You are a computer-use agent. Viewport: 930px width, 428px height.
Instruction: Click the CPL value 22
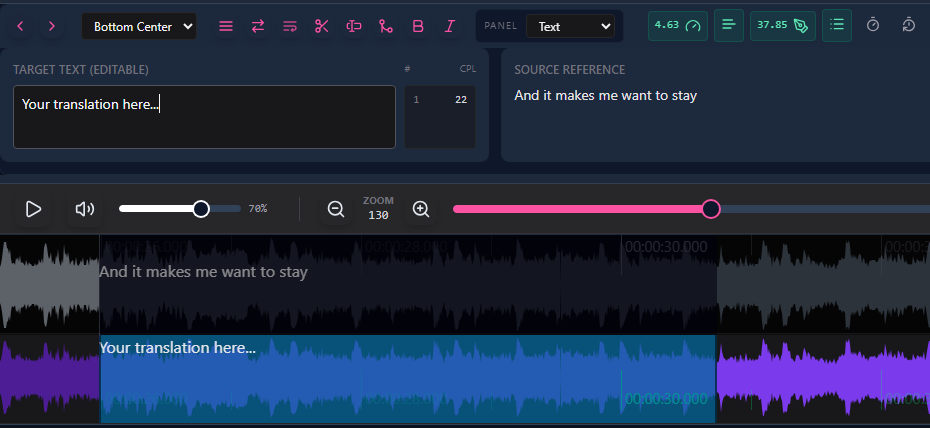click(x=461, y=100)
